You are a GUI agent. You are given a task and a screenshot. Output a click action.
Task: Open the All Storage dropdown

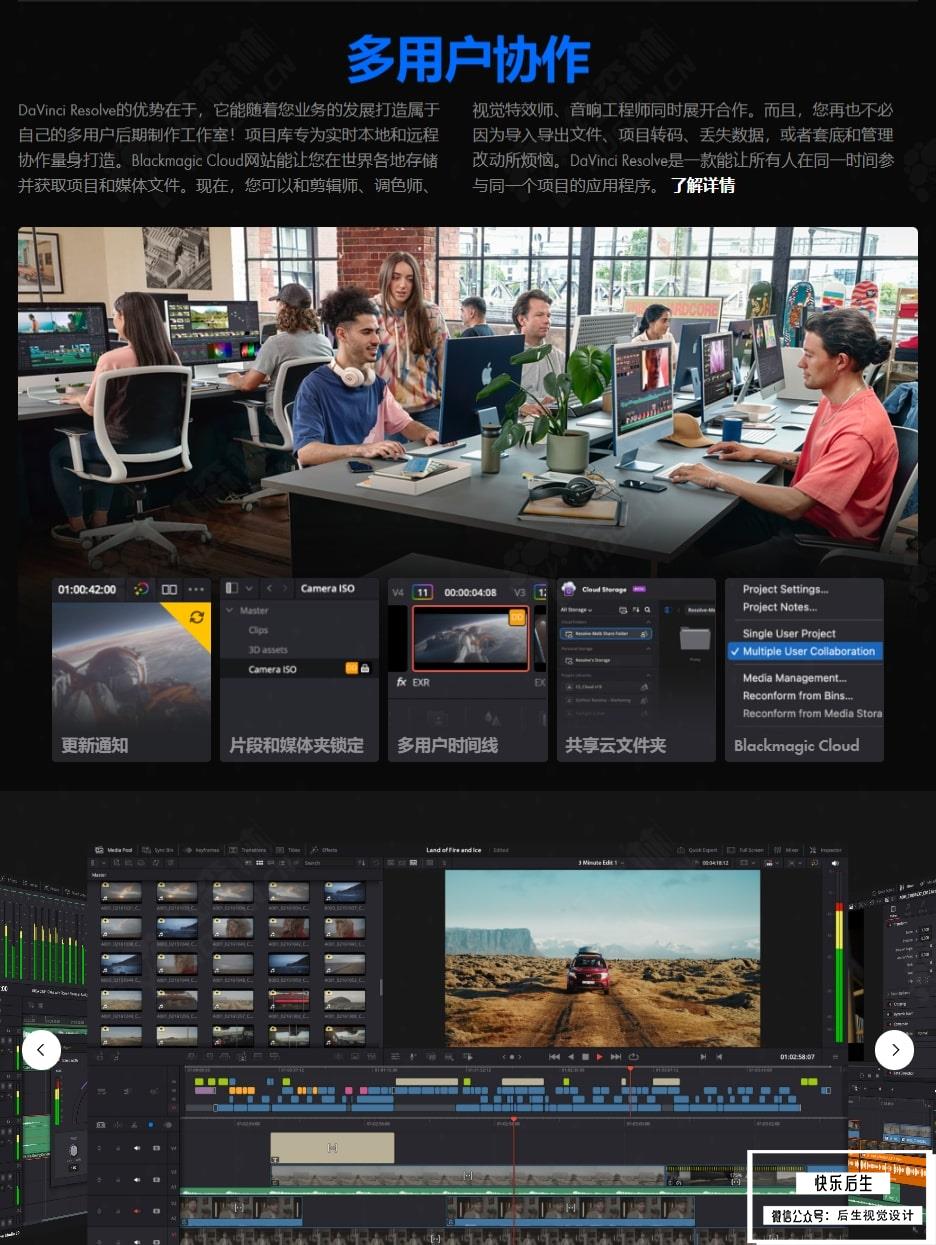click(577, 609)
